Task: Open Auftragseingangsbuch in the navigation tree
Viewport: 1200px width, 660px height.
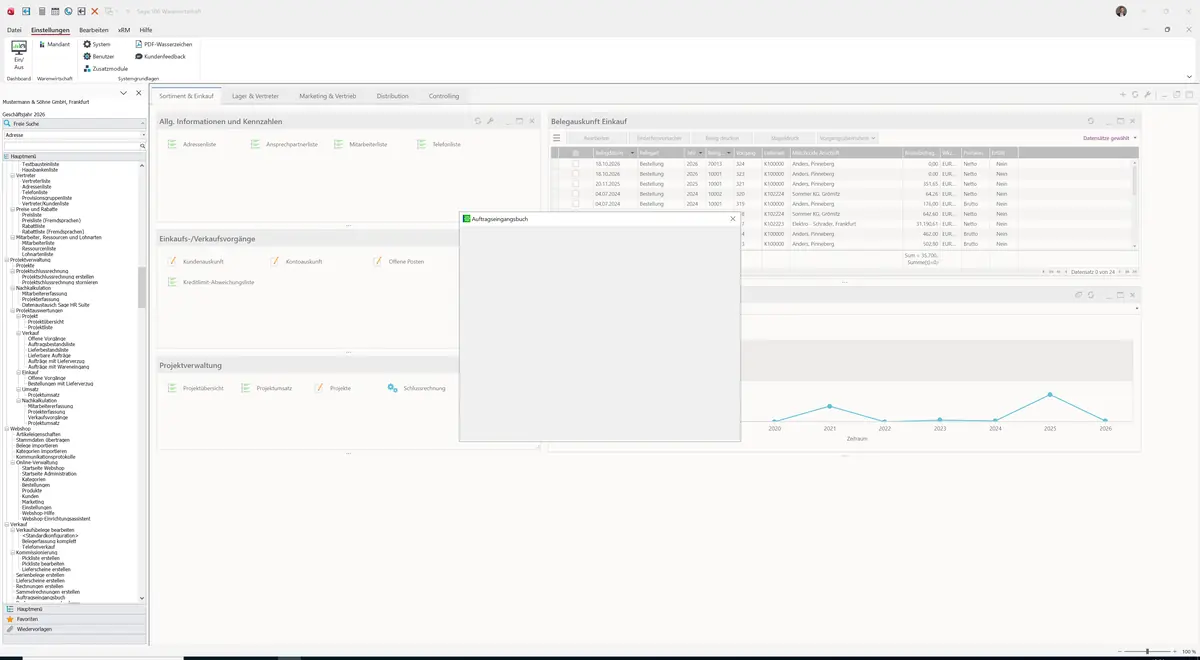Action: pyautogui.click(x=41, y=598)
